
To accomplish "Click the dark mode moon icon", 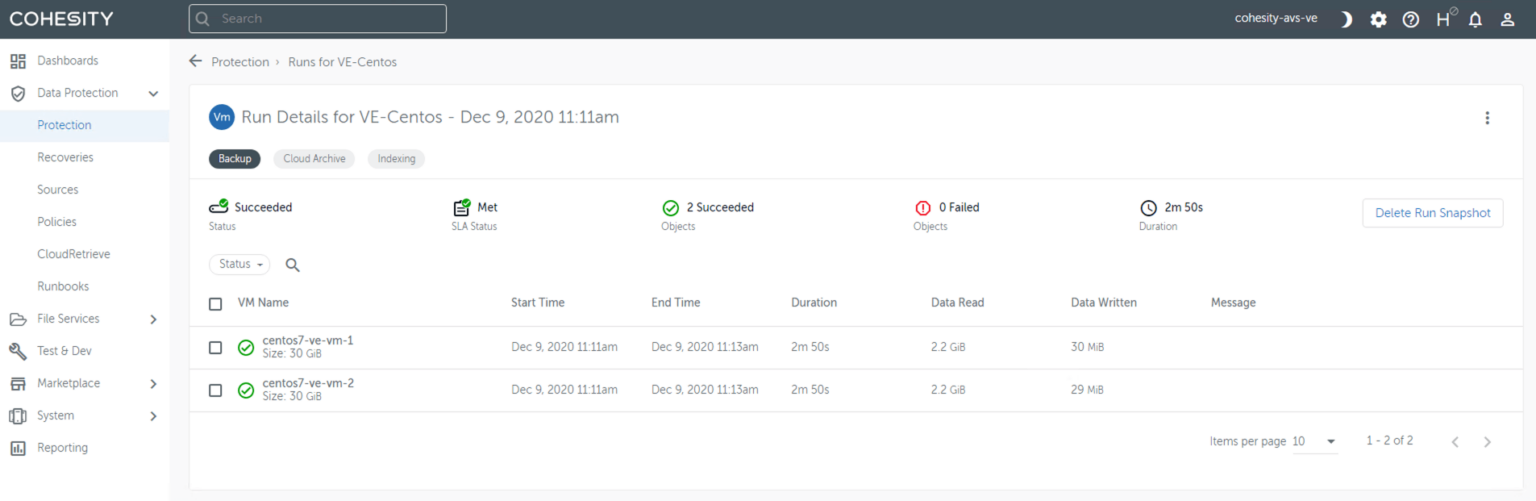I will 1346,19.
